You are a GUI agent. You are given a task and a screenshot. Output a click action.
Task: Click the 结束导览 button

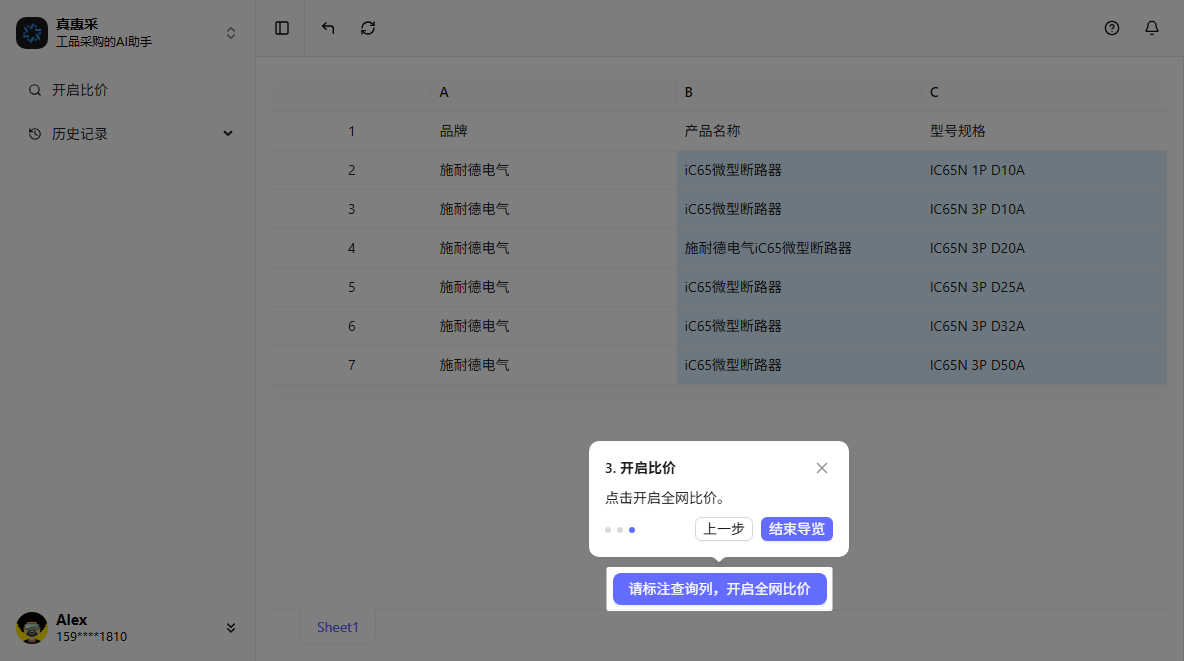pos(797,529)
